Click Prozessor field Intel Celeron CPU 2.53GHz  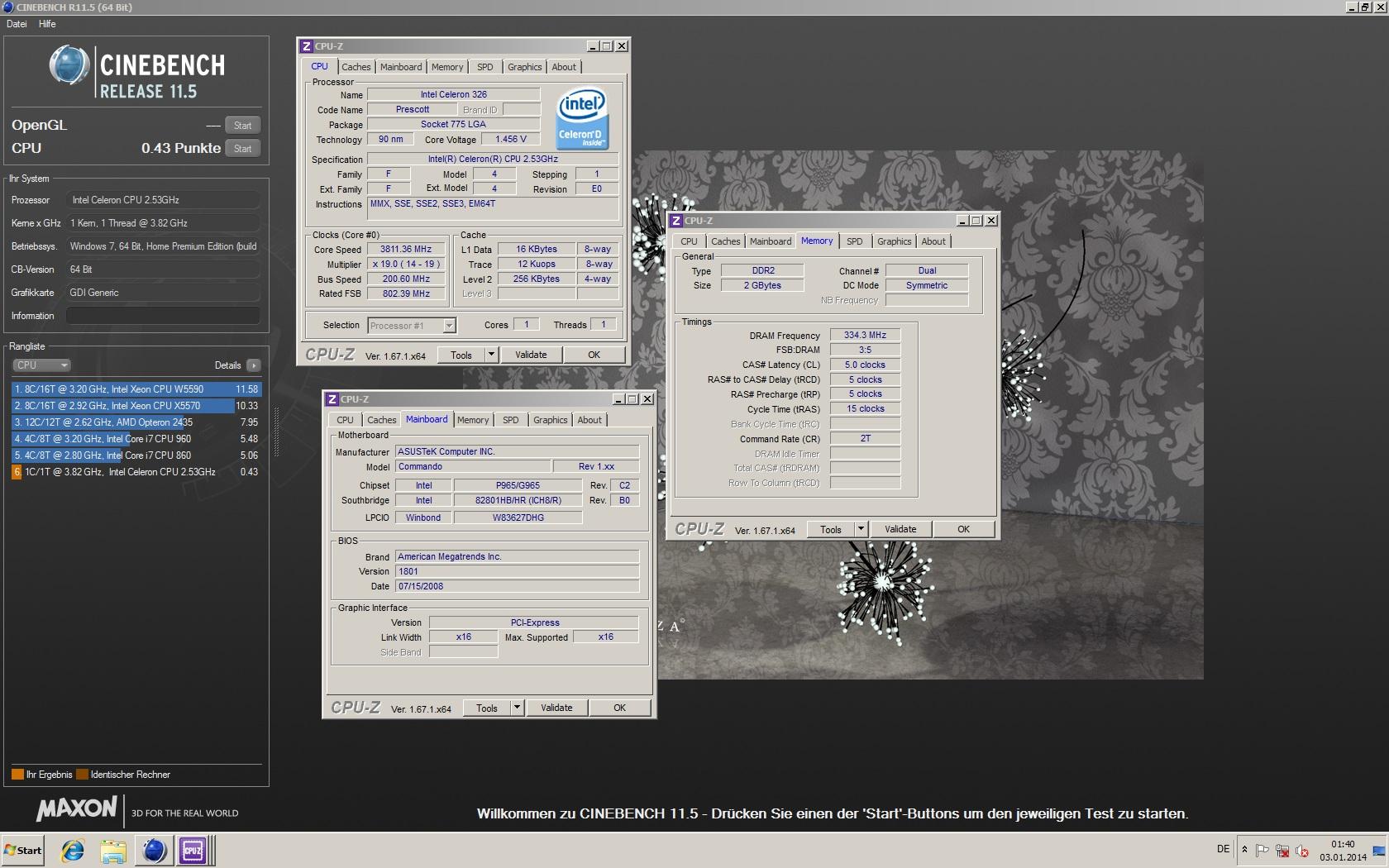pos(163,200)
